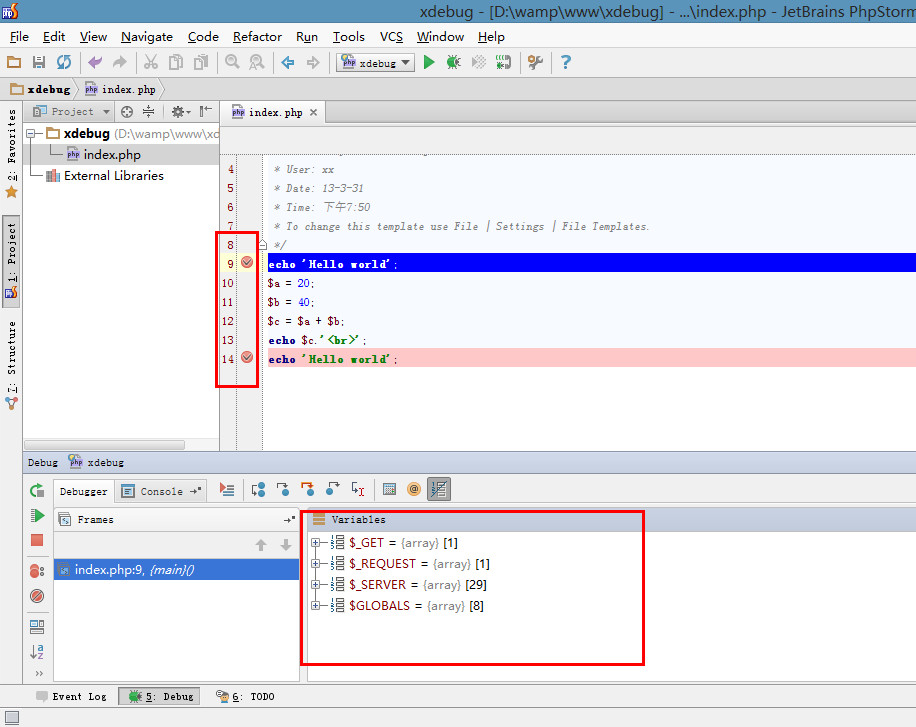
Task: Toggle the Structure side tool window
Action: tap(12, 365)
